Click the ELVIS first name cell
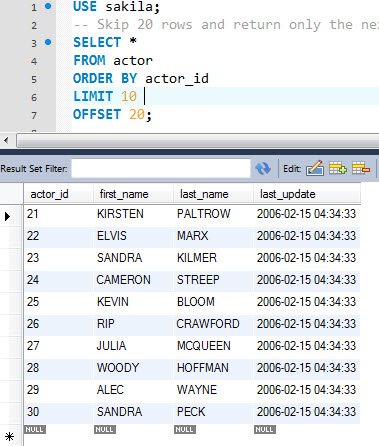This screenshot has height=446, width=379. 133,236
